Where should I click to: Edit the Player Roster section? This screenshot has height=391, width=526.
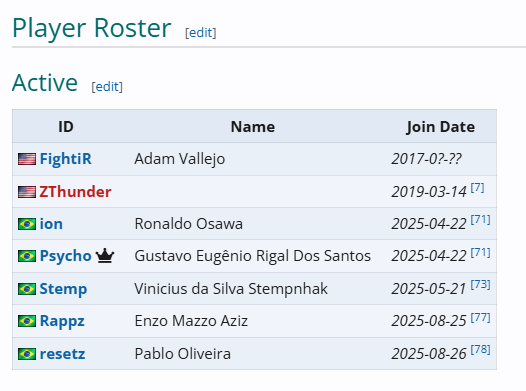coord(201,33)
